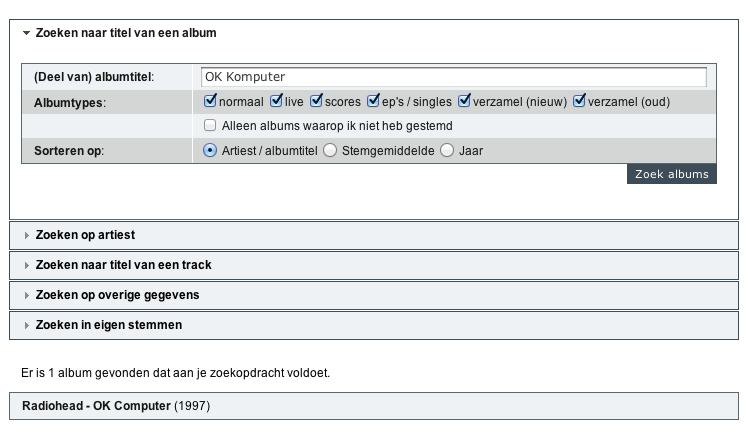Uncheck the 'verzamel (nieuw)' checkbox
The image size is (745, 435).
(465, 101)
